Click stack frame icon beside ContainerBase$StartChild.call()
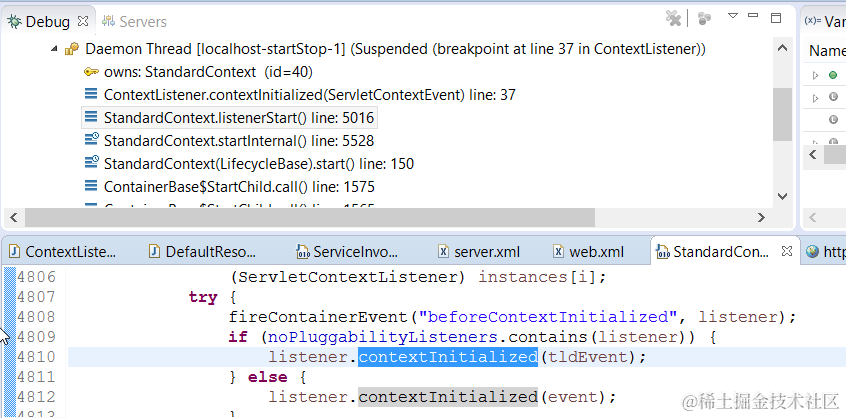The width and height of the screenshot is (846, 418). pyautogui.click(x=91, y=187)
